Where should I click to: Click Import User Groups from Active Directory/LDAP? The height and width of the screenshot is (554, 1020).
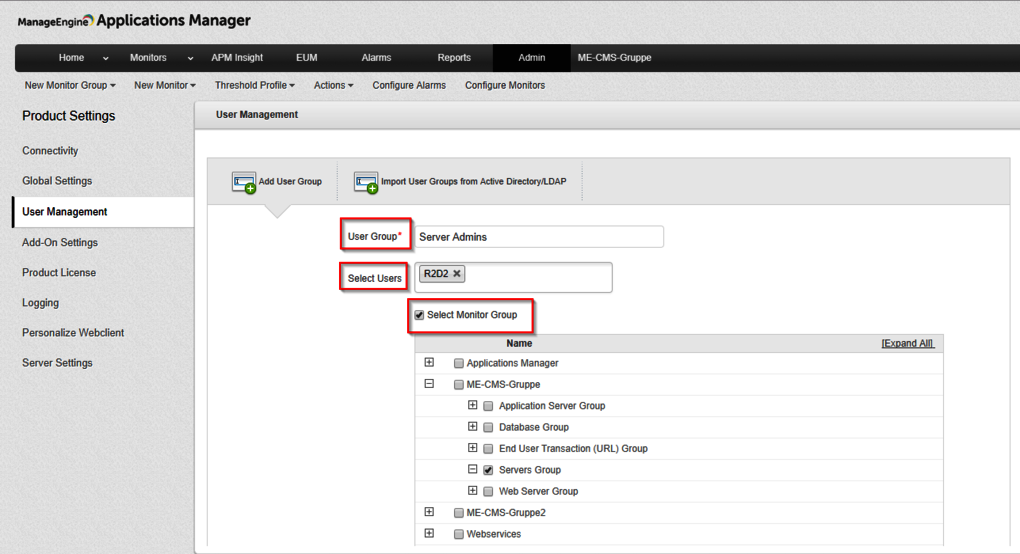[x=474, y=181]
